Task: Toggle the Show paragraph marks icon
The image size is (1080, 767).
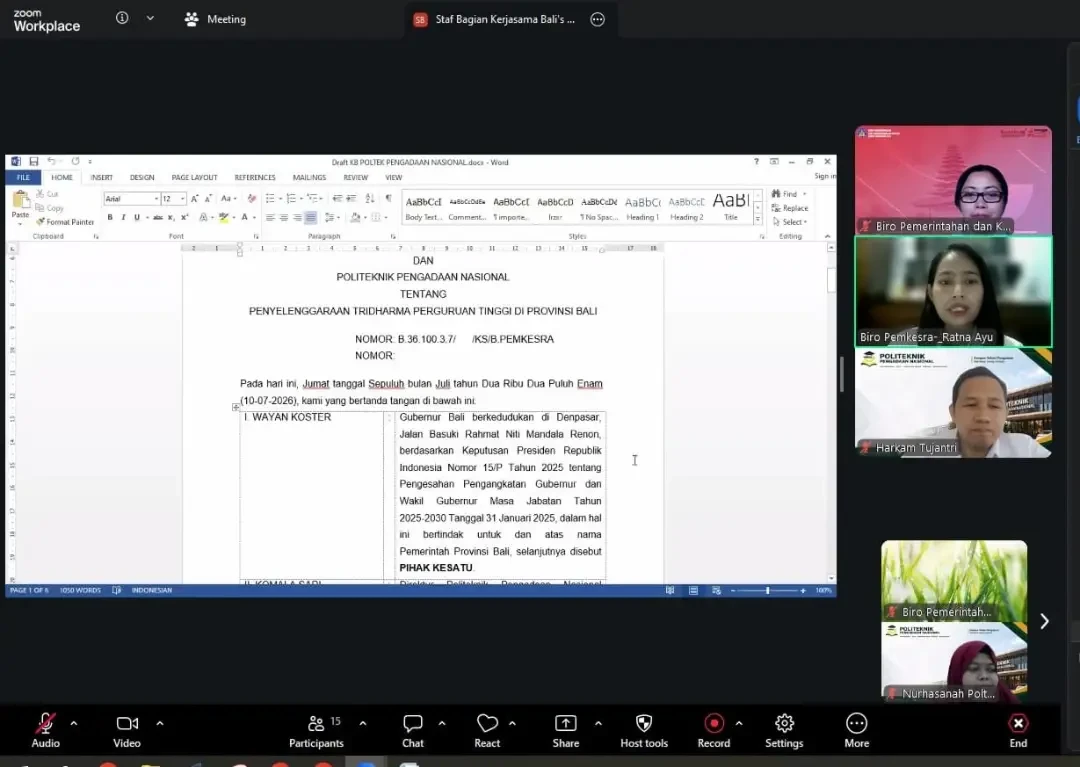Action: tap(388, 198)
